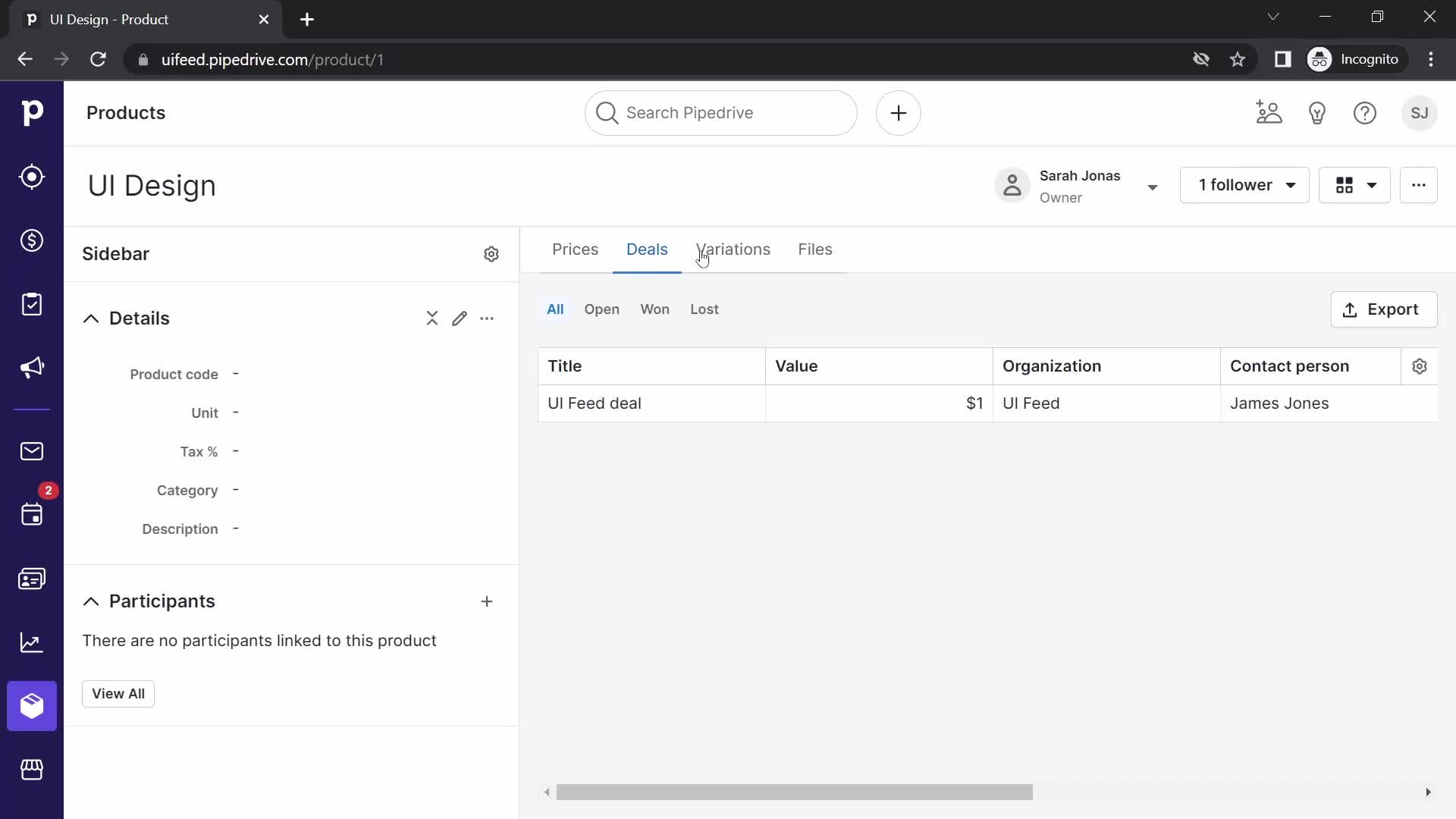Collapse the Details section

coord(89,318)
